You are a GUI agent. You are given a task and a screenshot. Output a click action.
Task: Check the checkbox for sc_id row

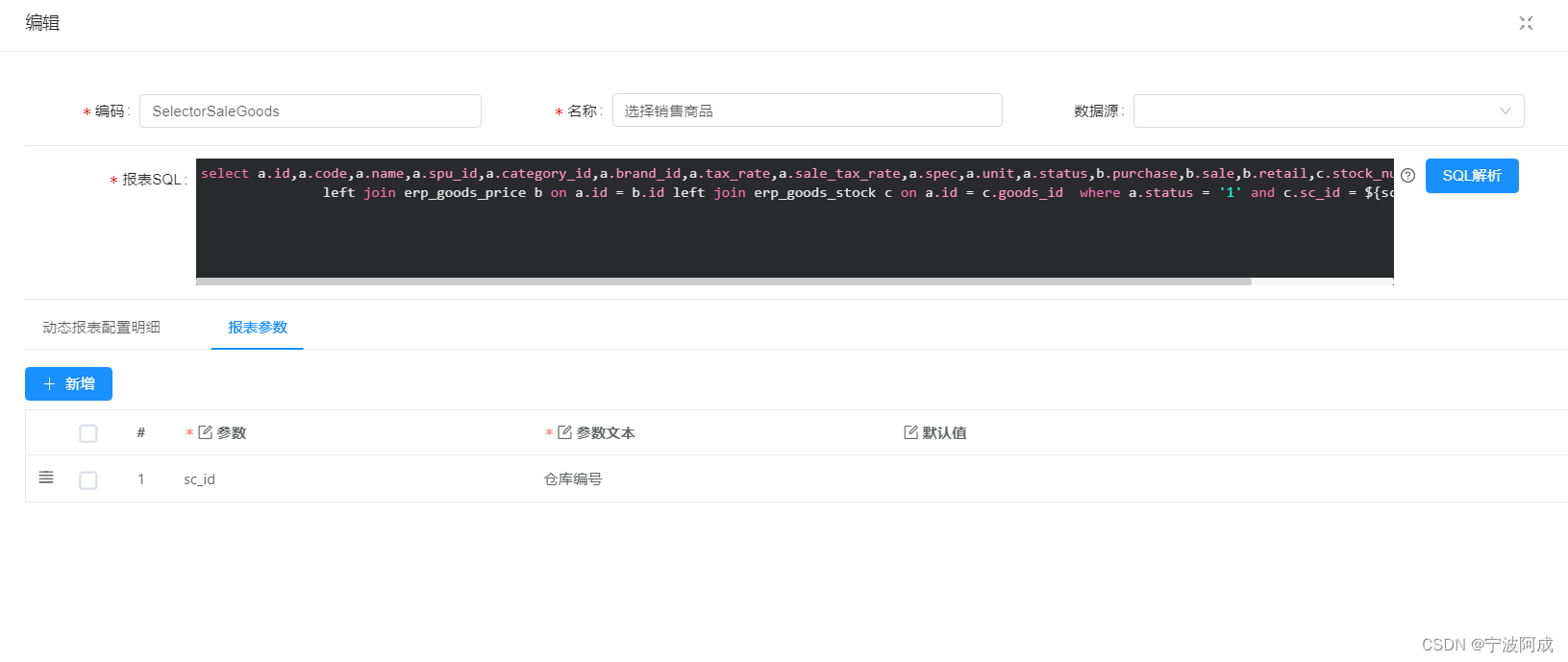(x=88, y=479)
